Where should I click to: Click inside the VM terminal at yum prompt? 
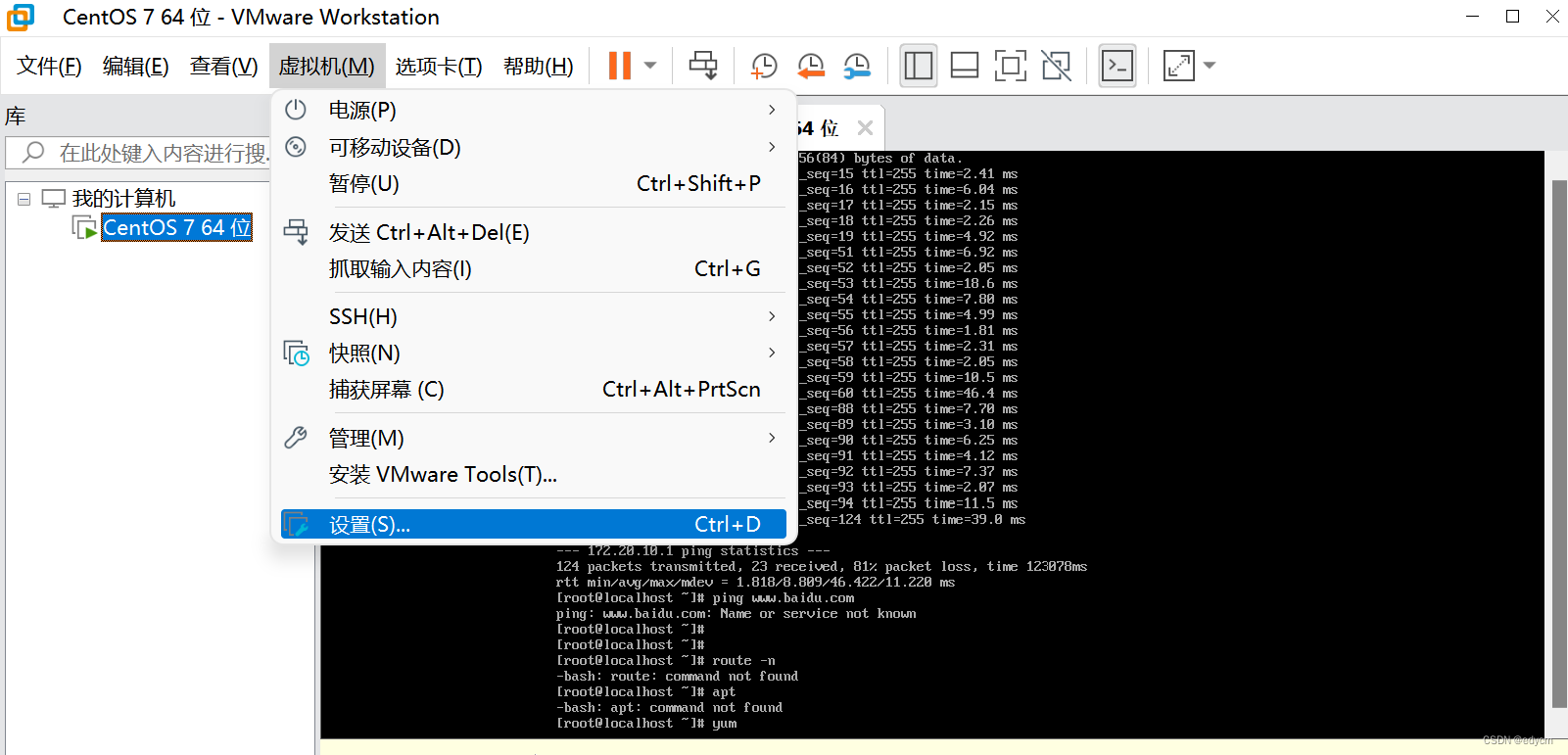725,724
